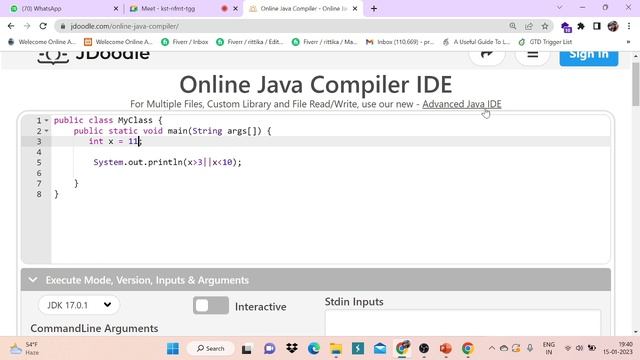Open the JDoodle hamburger menu
Screen dimensions: 640x360
(x=532, y=55)
